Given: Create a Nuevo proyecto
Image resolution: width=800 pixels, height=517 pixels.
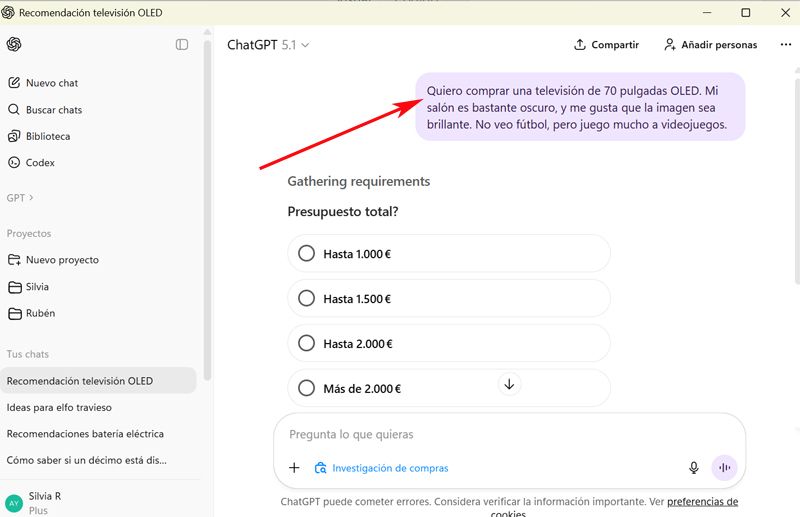Looking at the screenshot, I should pos(53,260).
